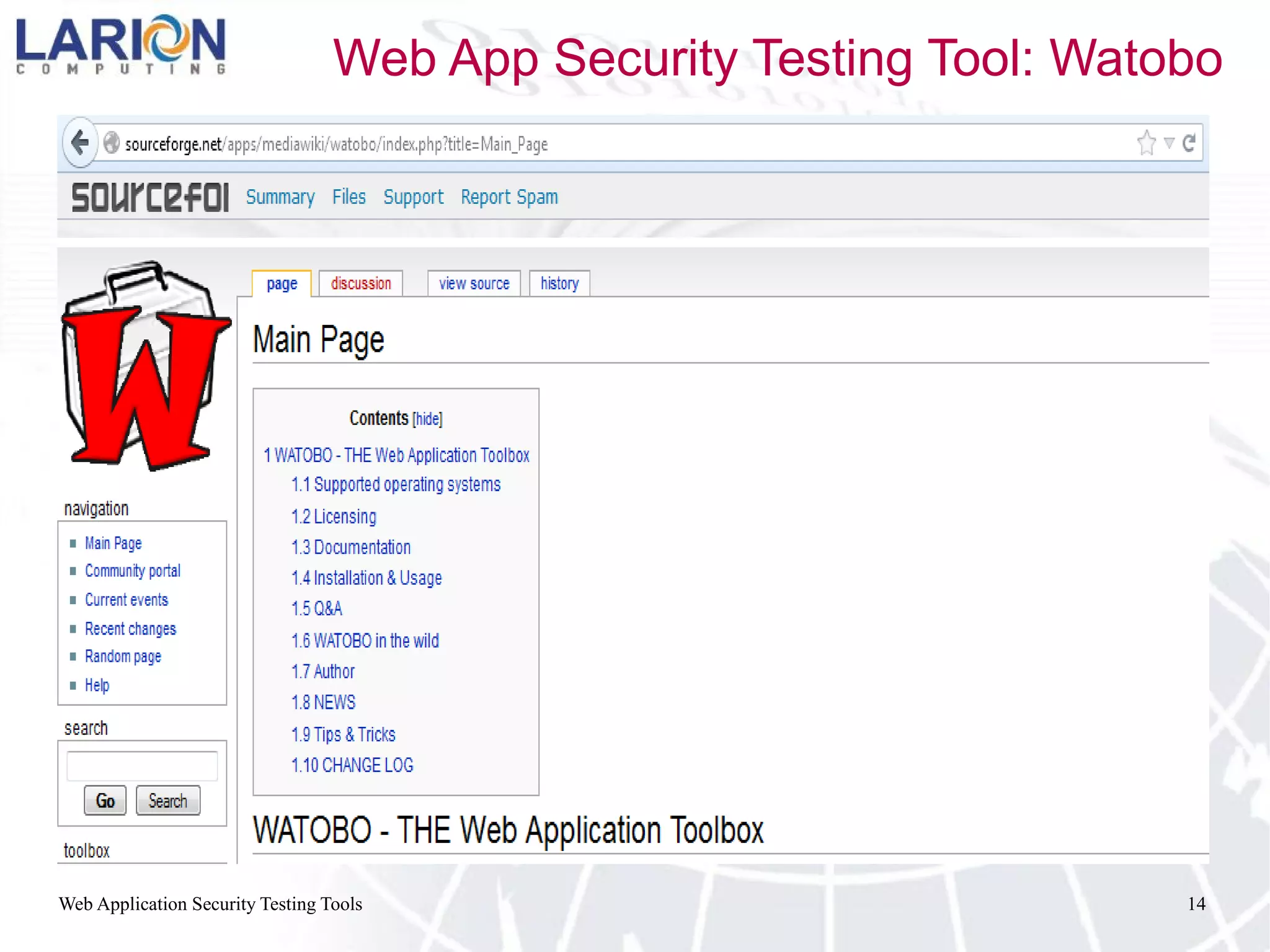Go to 1.4 Installation & Usage
The width and height of the screenshot is (1270, 952).
[x=366, y=578]
